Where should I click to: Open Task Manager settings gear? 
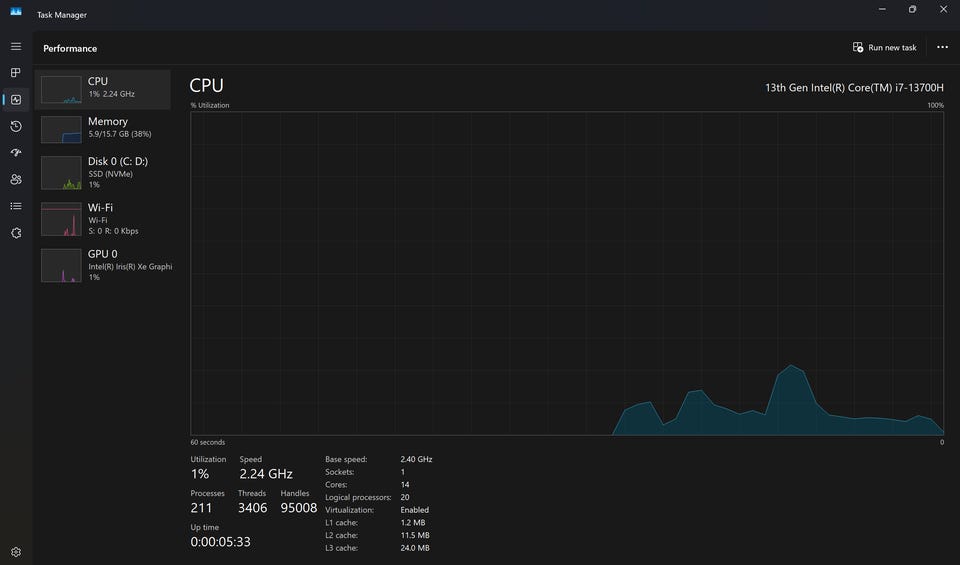16,552
